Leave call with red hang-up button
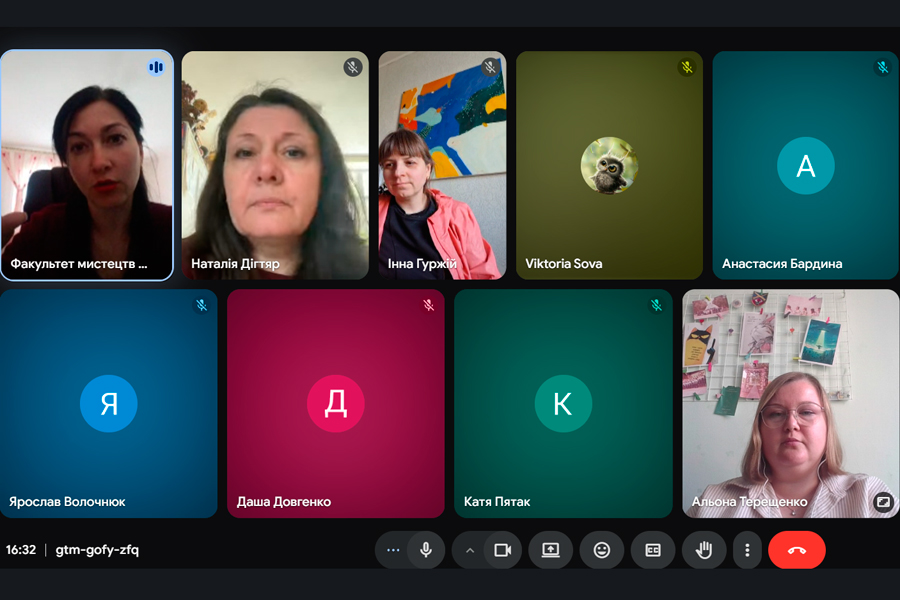The image size is (900, 600). 797,550
